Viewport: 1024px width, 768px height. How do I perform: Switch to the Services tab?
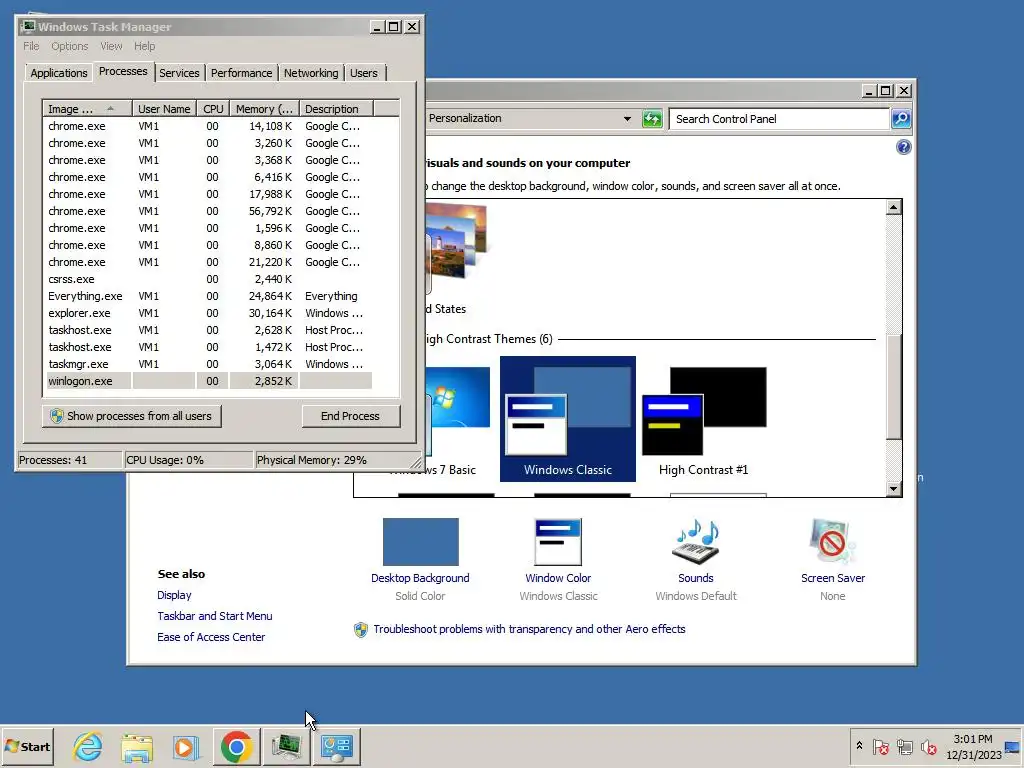click(179, 73)
